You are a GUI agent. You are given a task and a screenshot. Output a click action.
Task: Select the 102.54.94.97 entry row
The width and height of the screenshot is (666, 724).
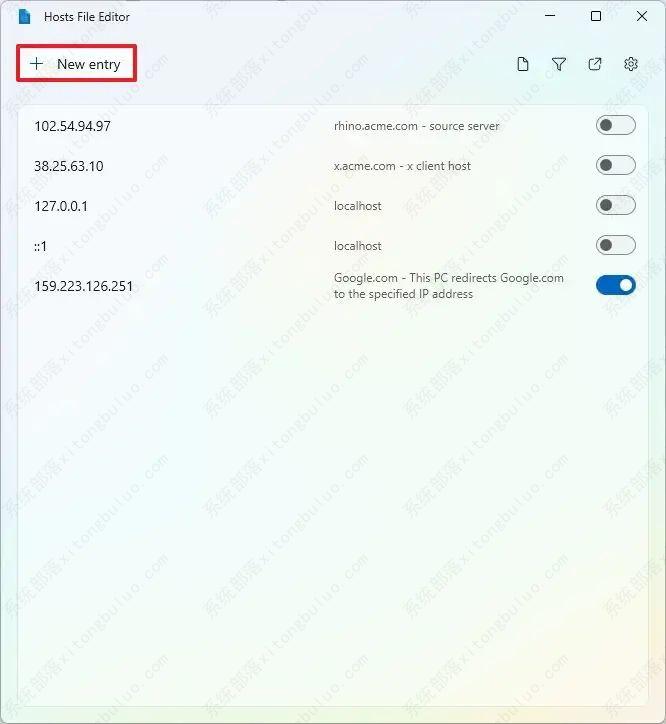coord(333,126)
